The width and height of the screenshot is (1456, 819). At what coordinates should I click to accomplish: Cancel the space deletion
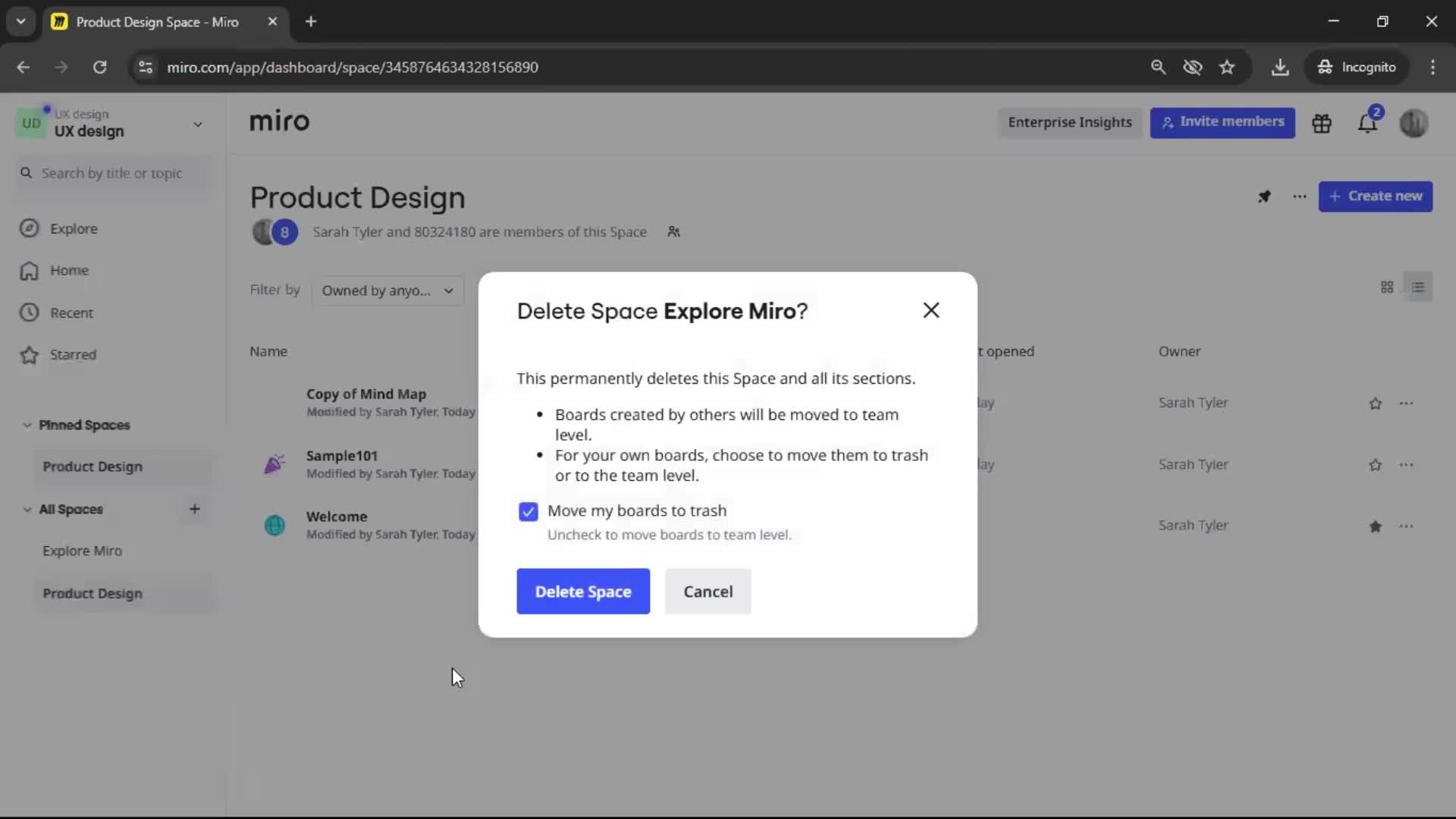708,591
